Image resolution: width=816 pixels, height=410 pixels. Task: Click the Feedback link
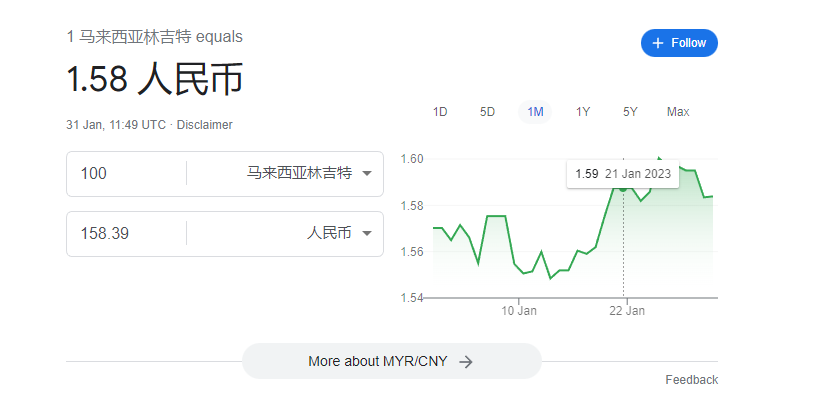pos(691,380)
